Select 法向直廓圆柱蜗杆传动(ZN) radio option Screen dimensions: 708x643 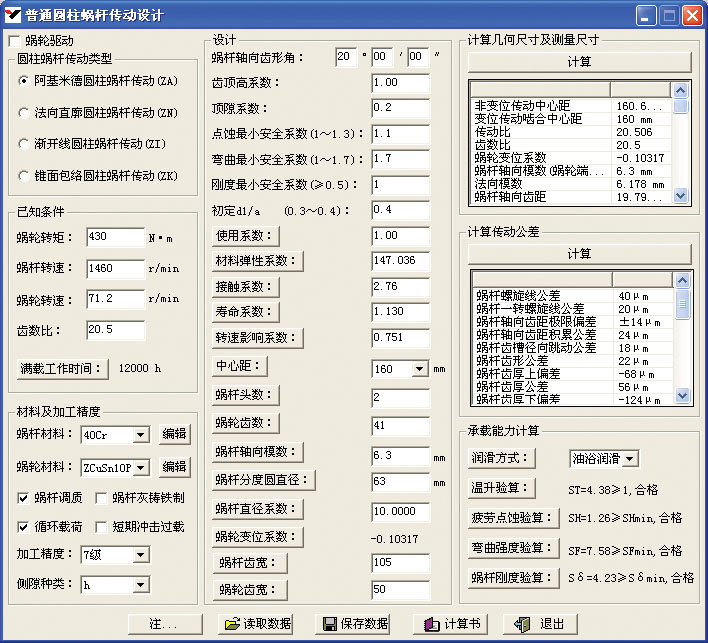coord(24,113)
